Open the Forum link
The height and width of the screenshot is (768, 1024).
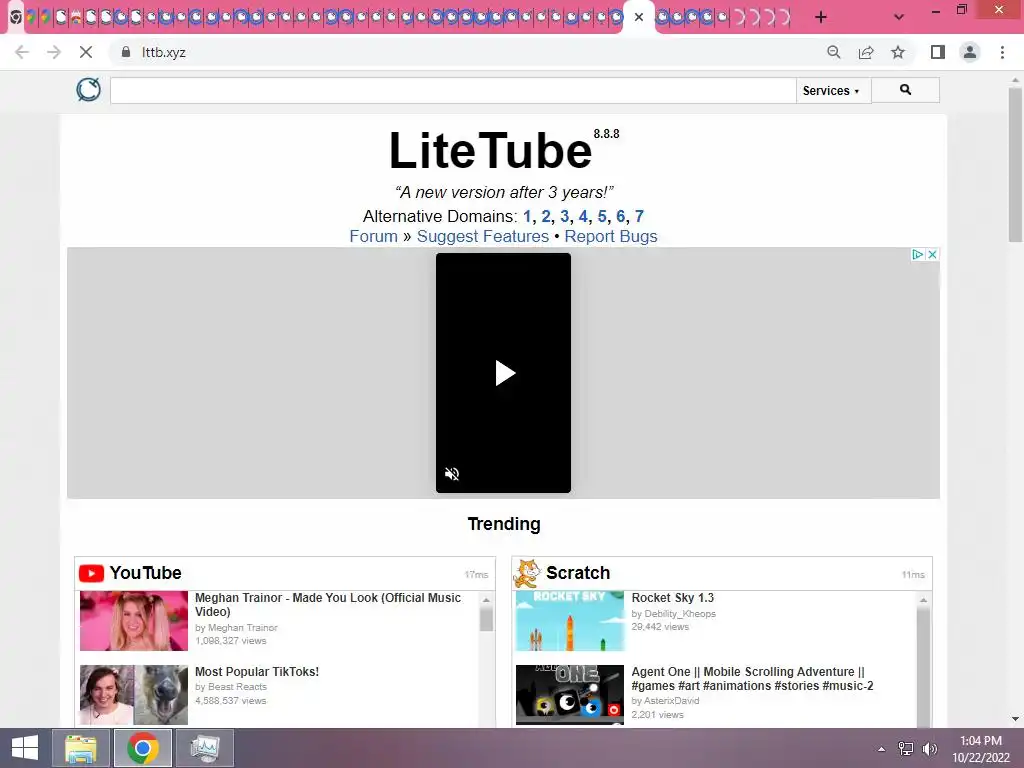374,236
